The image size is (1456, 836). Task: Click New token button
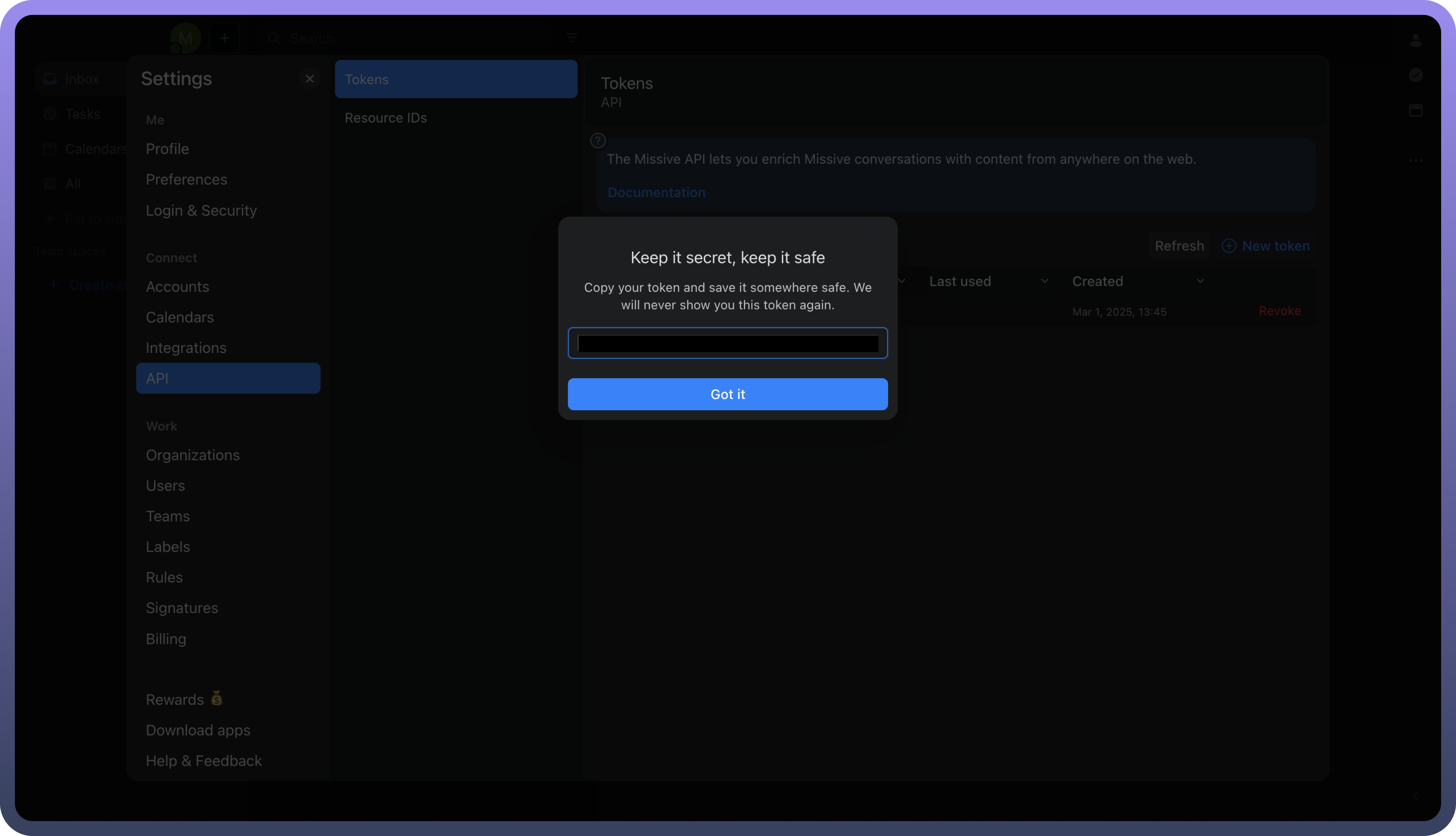(1266, 246)
